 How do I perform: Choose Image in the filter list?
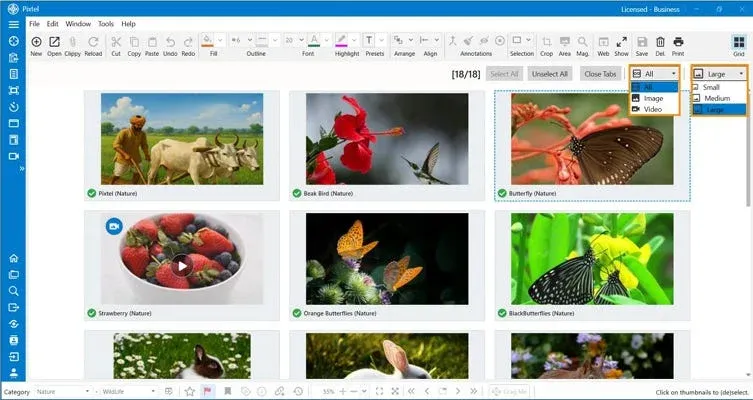pyautogui.click(x=655, y=98)
